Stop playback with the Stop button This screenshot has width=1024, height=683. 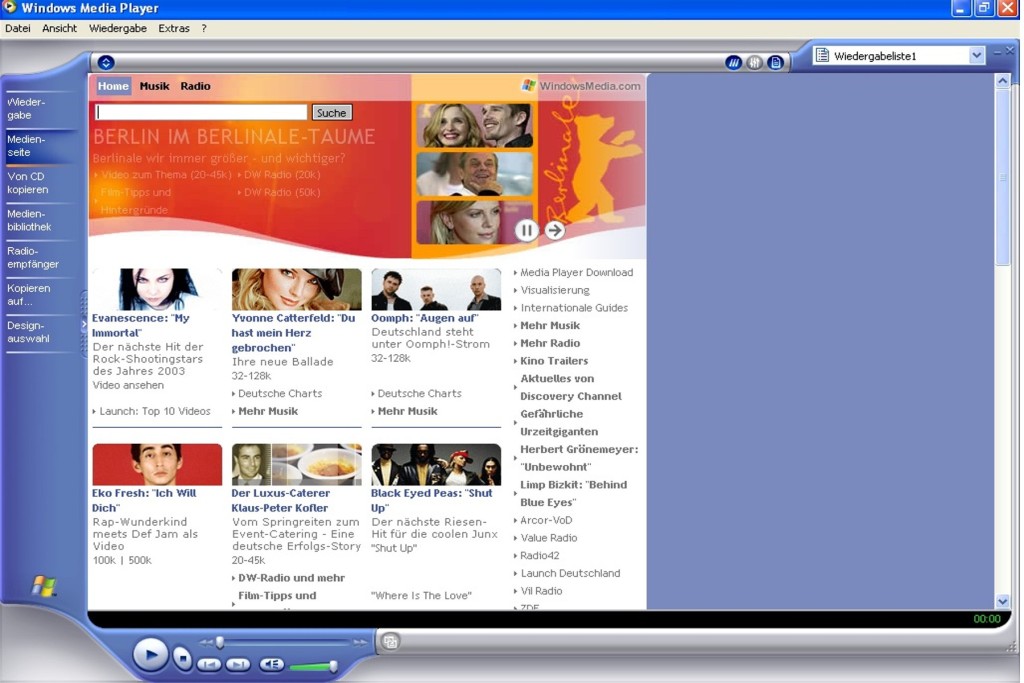point(183,659)
